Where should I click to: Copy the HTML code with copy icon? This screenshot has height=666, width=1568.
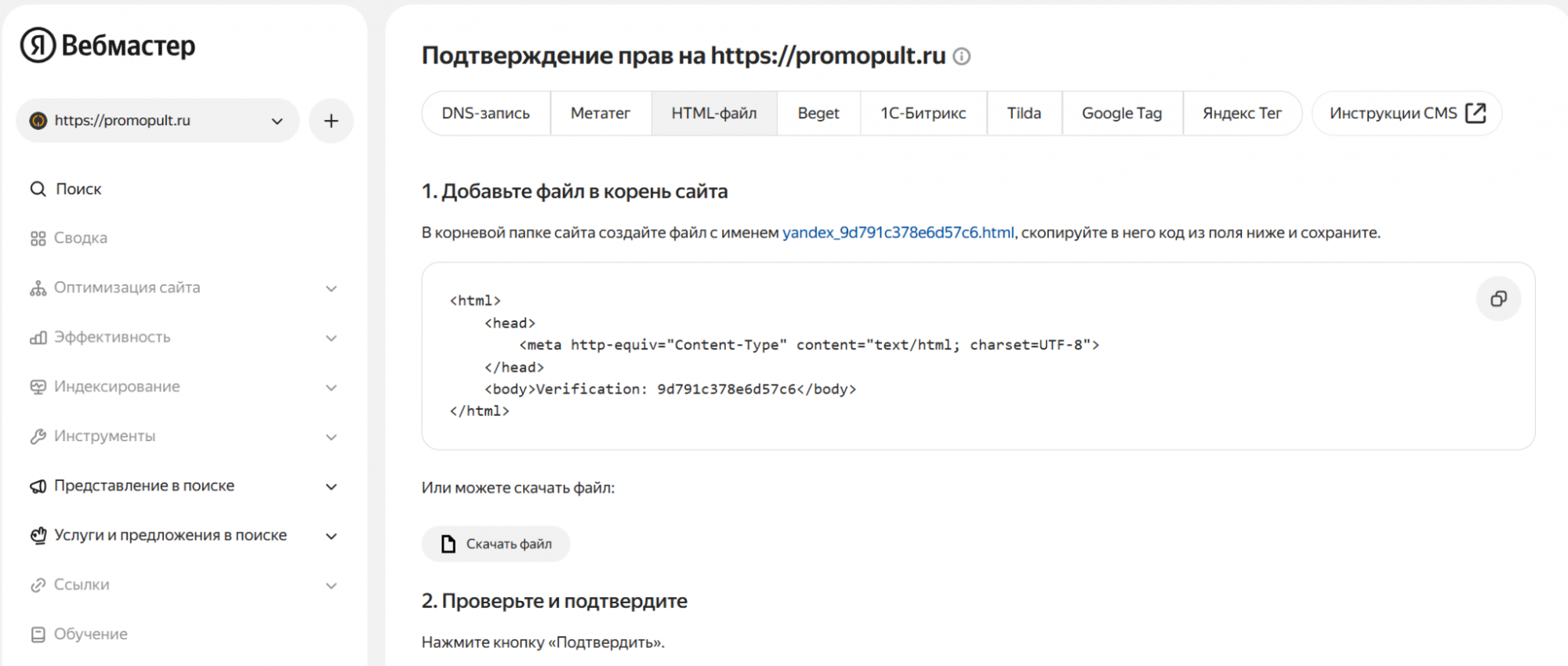1498,299
